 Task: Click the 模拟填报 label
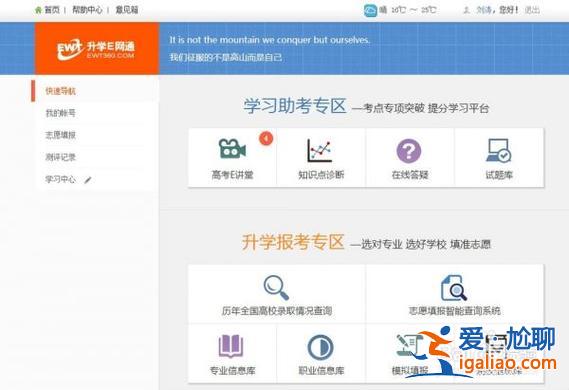(410, 371)
